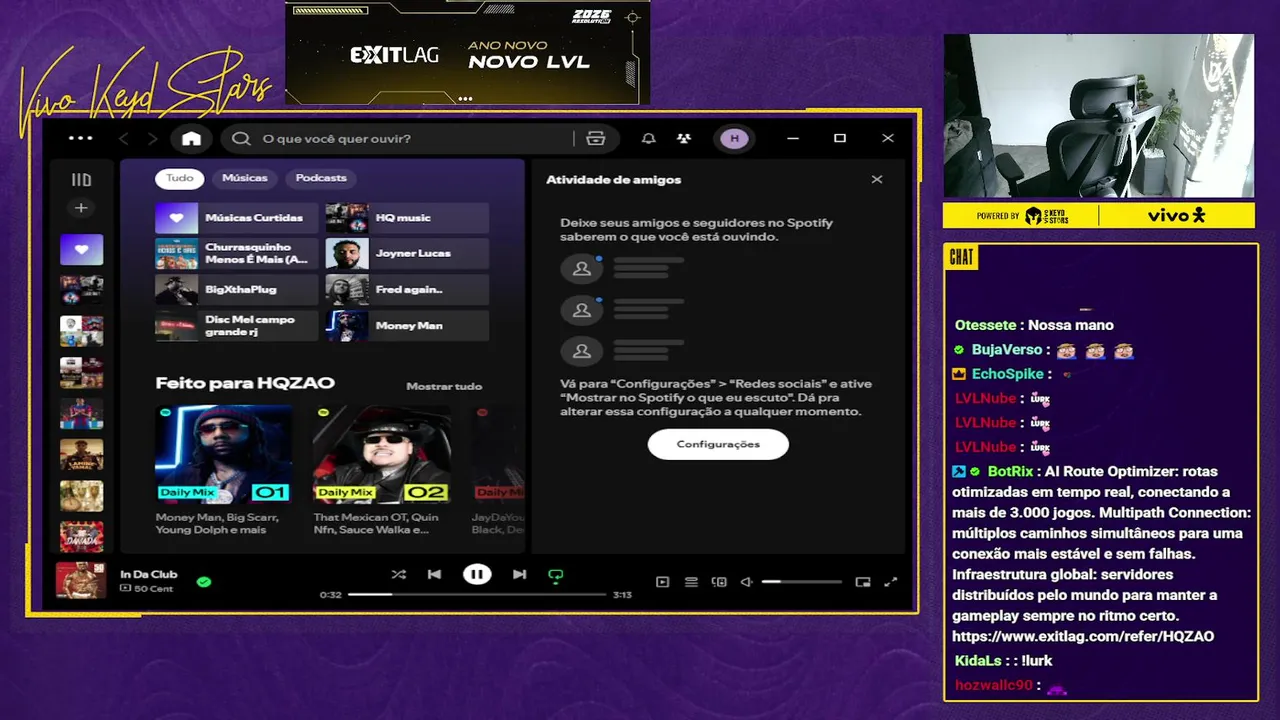Click 50 Cent artist name
This screenshot has width=1280, height=720.
(x=153, y=589)
